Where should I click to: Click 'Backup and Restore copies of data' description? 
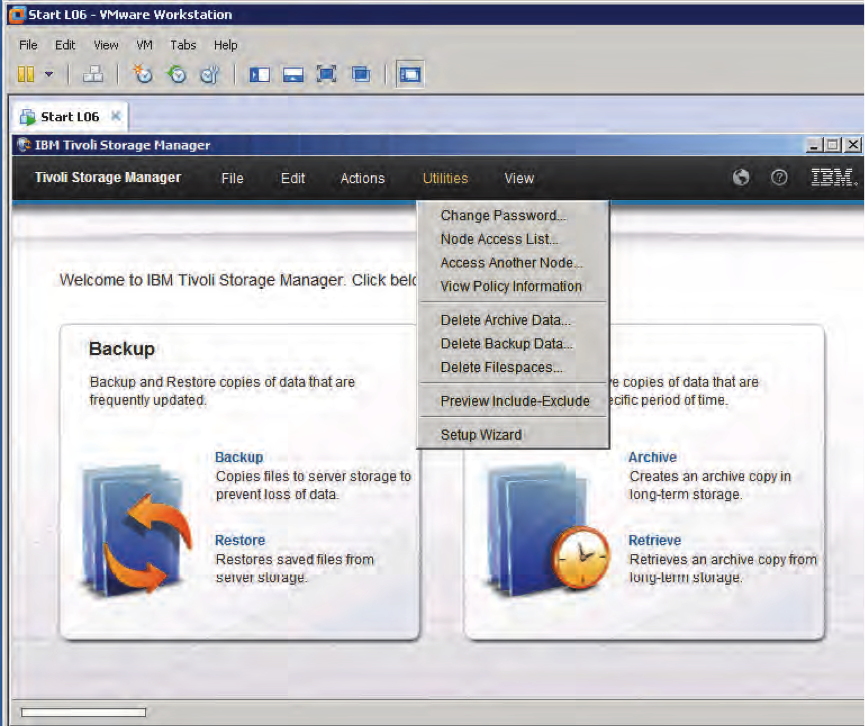[222, 391]
